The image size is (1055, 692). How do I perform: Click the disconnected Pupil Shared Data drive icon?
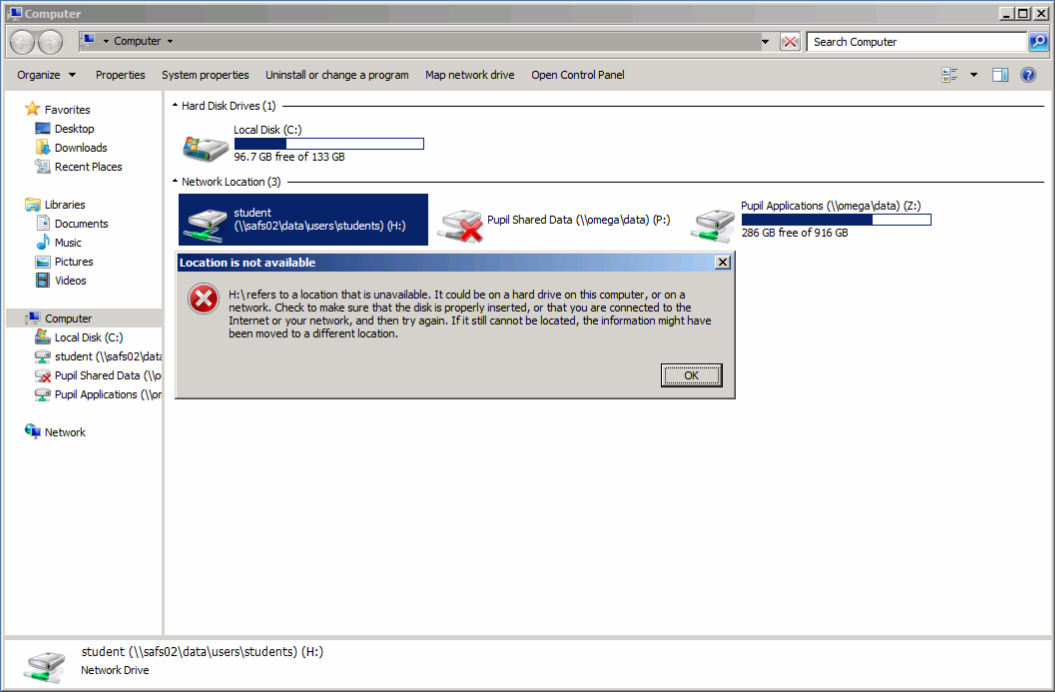pos(460,225)
